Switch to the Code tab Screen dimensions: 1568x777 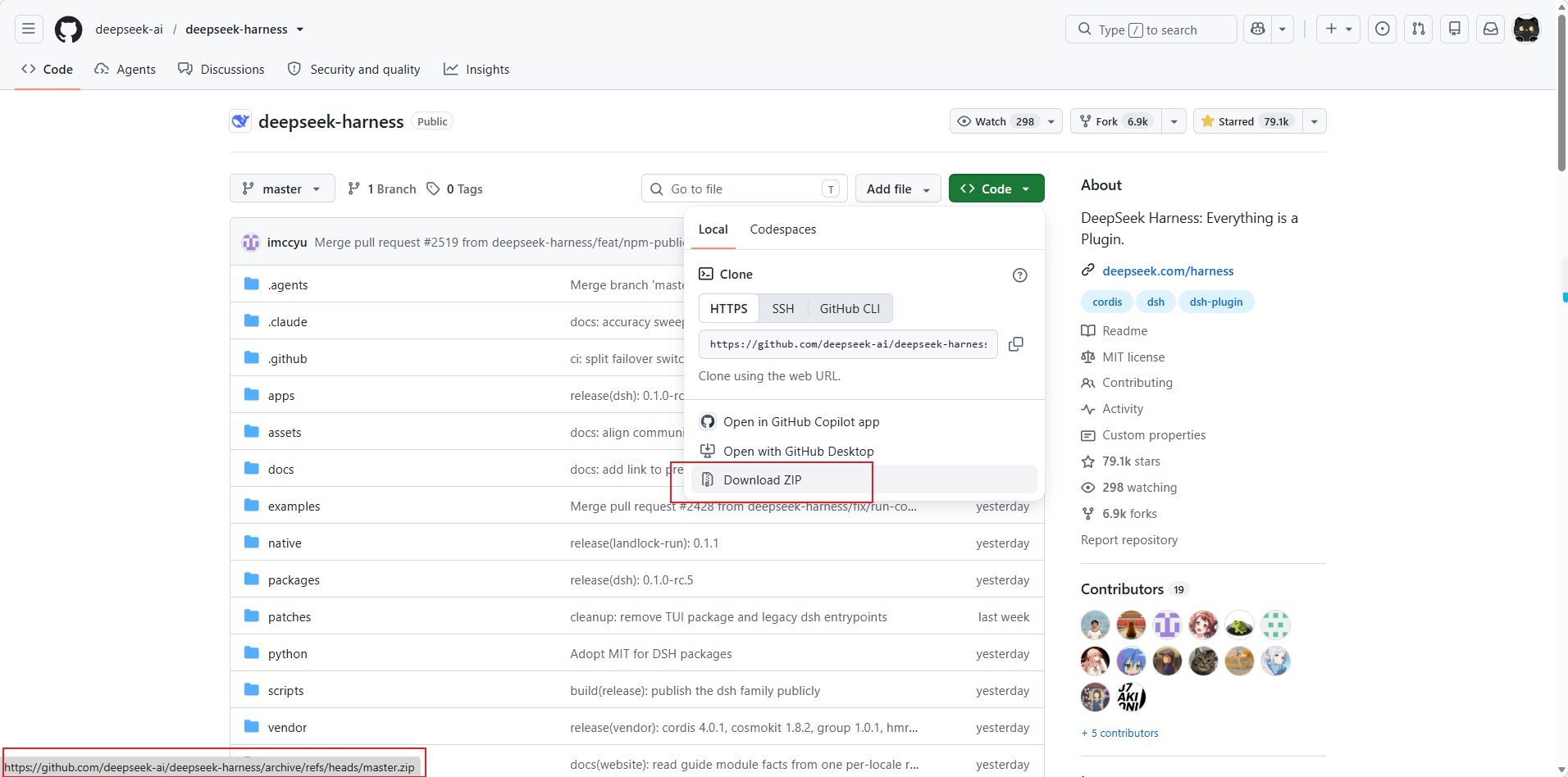tap(48, 70)
